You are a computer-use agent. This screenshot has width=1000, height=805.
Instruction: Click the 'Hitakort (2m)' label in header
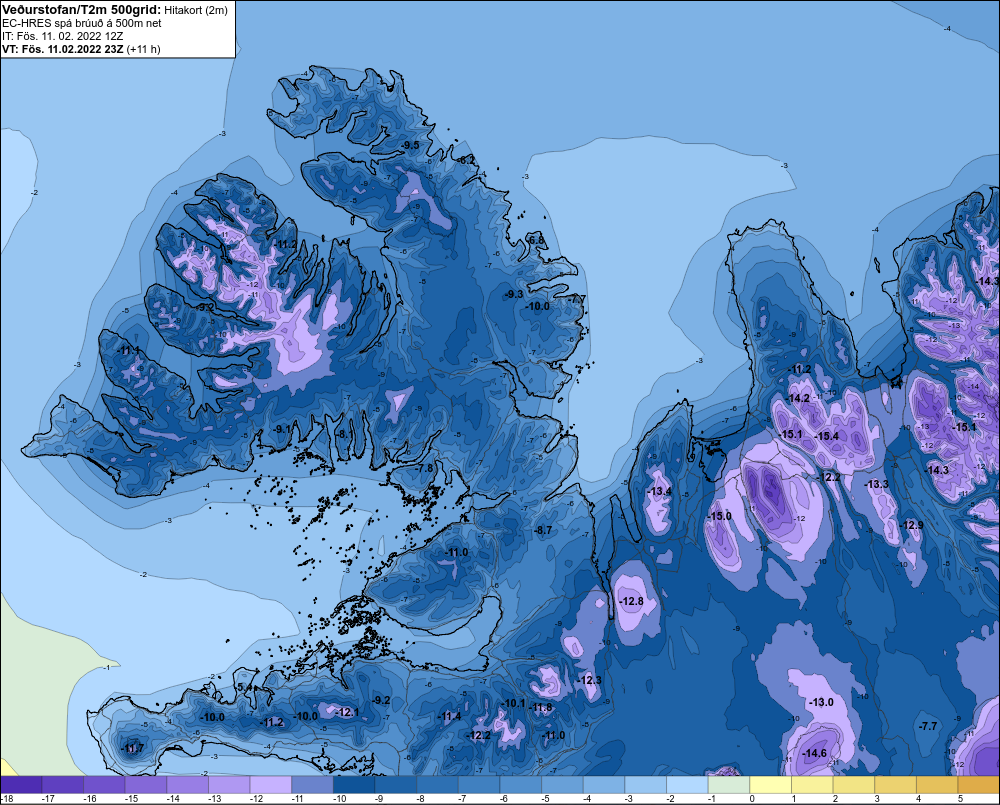coord(196,10)
